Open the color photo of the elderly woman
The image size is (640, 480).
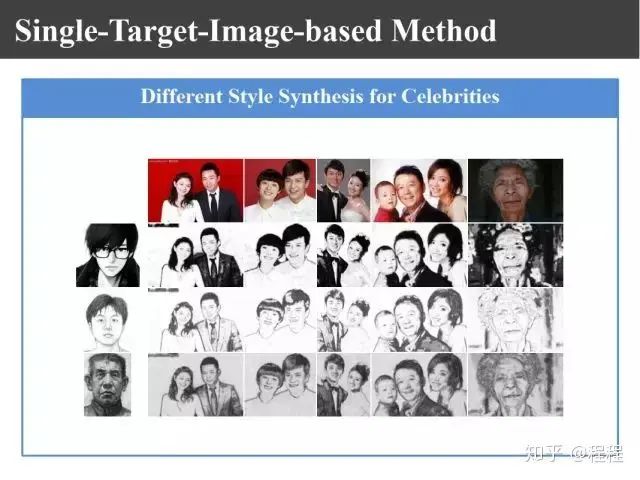[x=516, y=191]
